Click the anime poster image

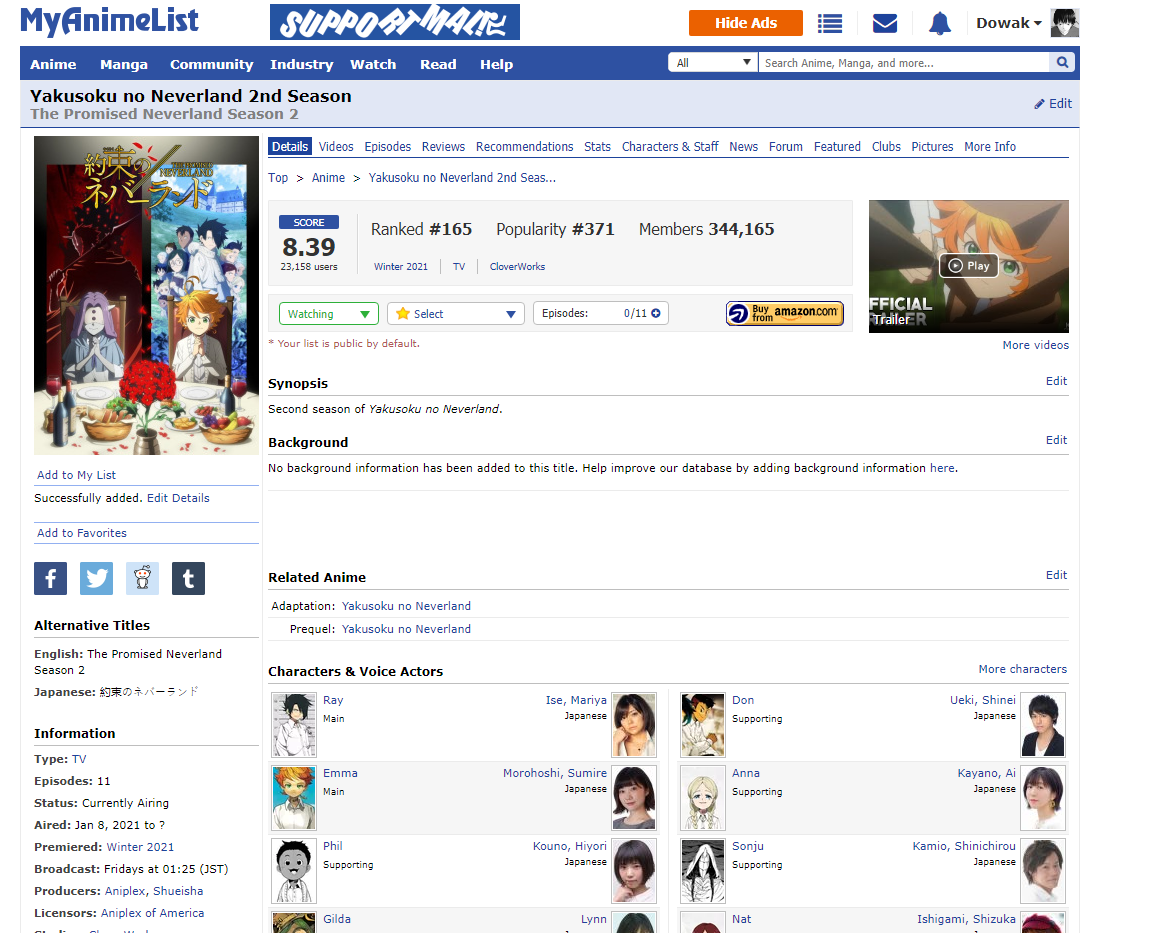coord(146,295)
